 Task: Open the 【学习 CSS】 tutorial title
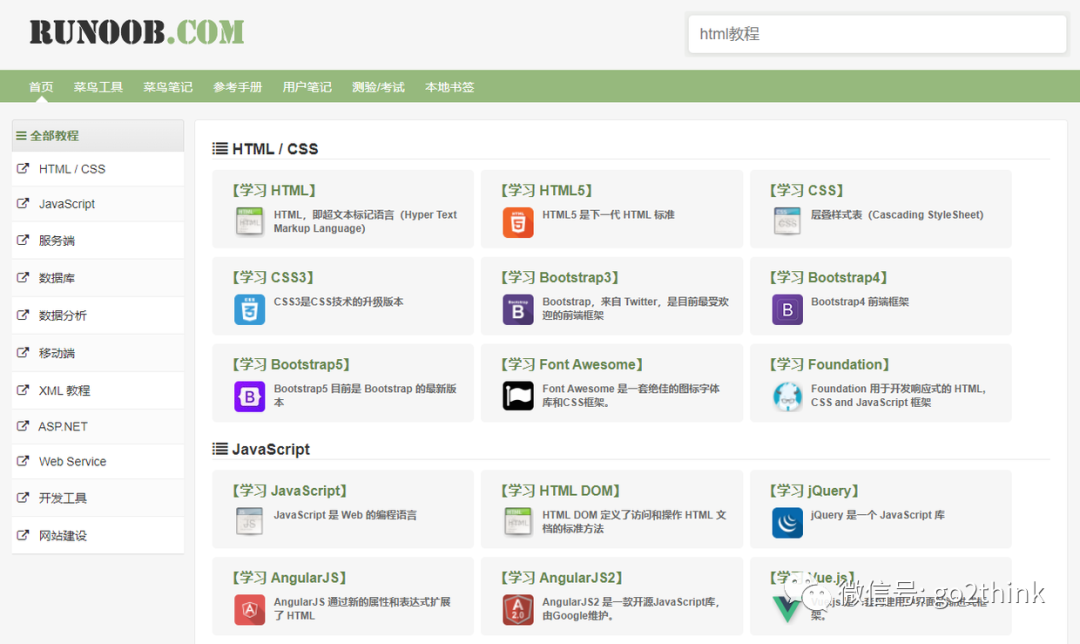[807, 190]
